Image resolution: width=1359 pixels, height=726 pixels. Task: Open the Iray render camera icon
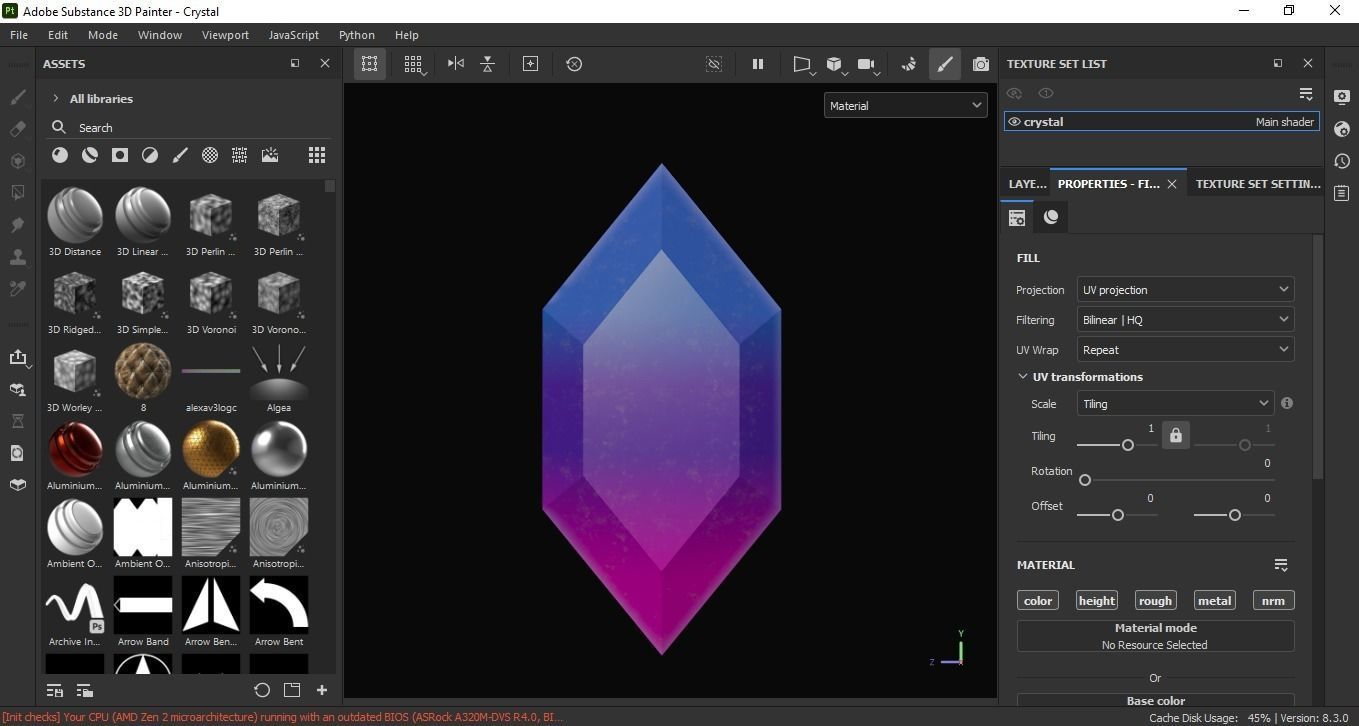point(981,63)
